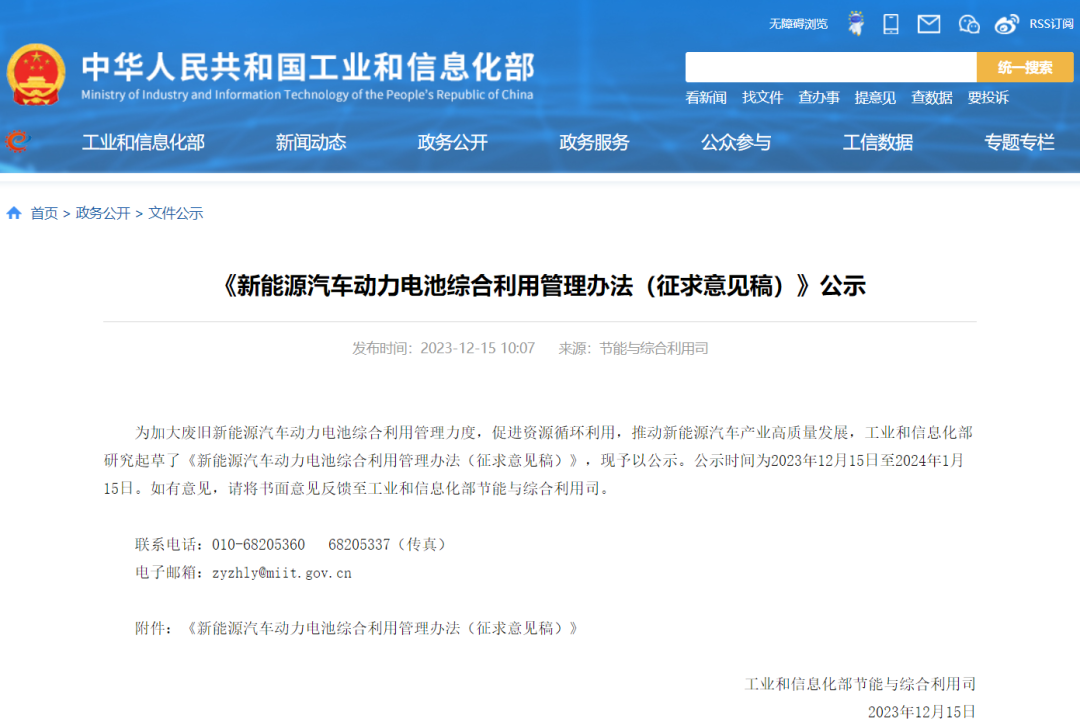Select 查办事 search shortcut
Viewport: 1080px width, 722px height.
tap(819, 98)
